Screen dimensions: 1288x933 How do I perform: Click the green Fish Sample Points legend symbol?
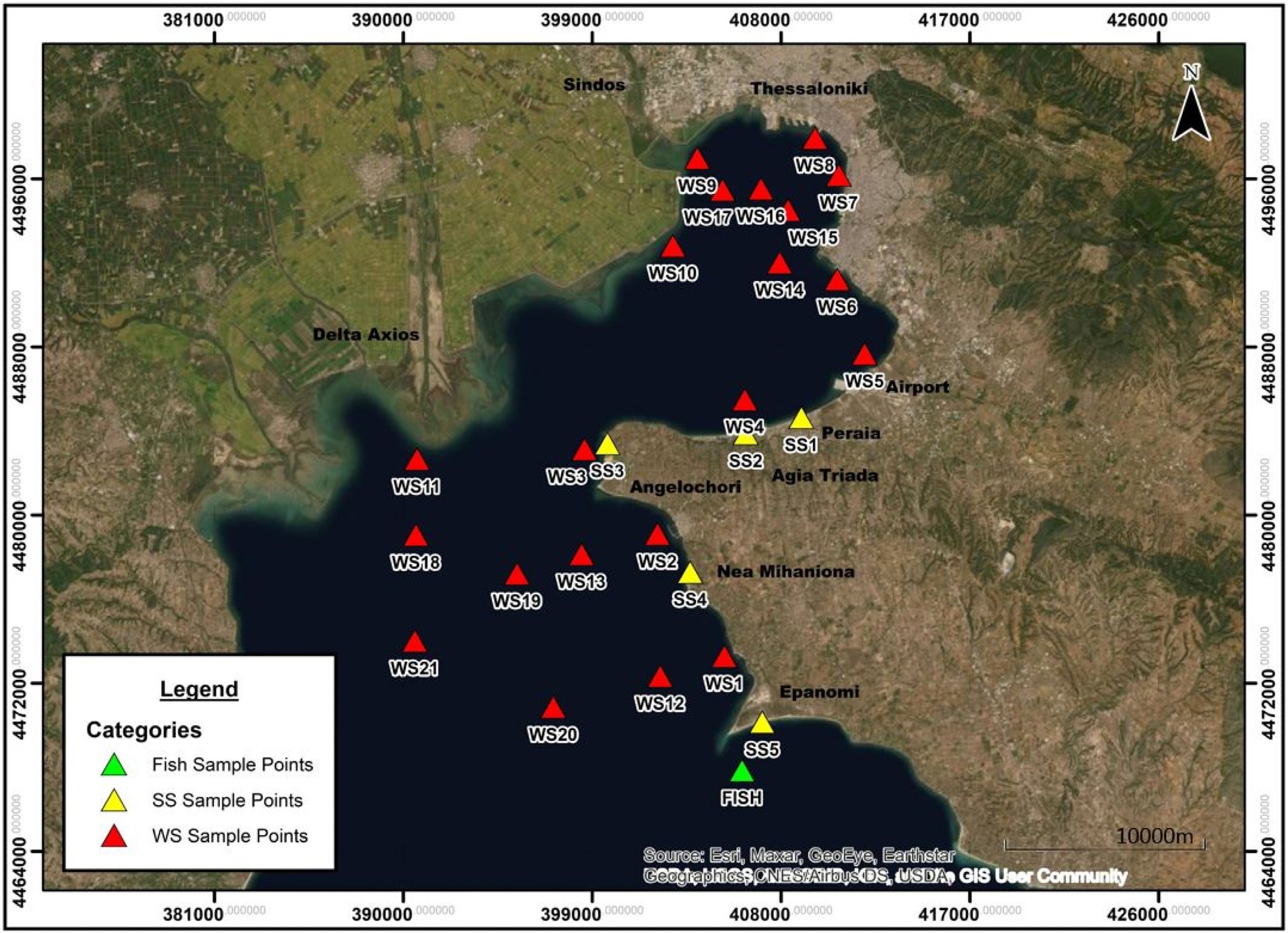pos(114,766)
